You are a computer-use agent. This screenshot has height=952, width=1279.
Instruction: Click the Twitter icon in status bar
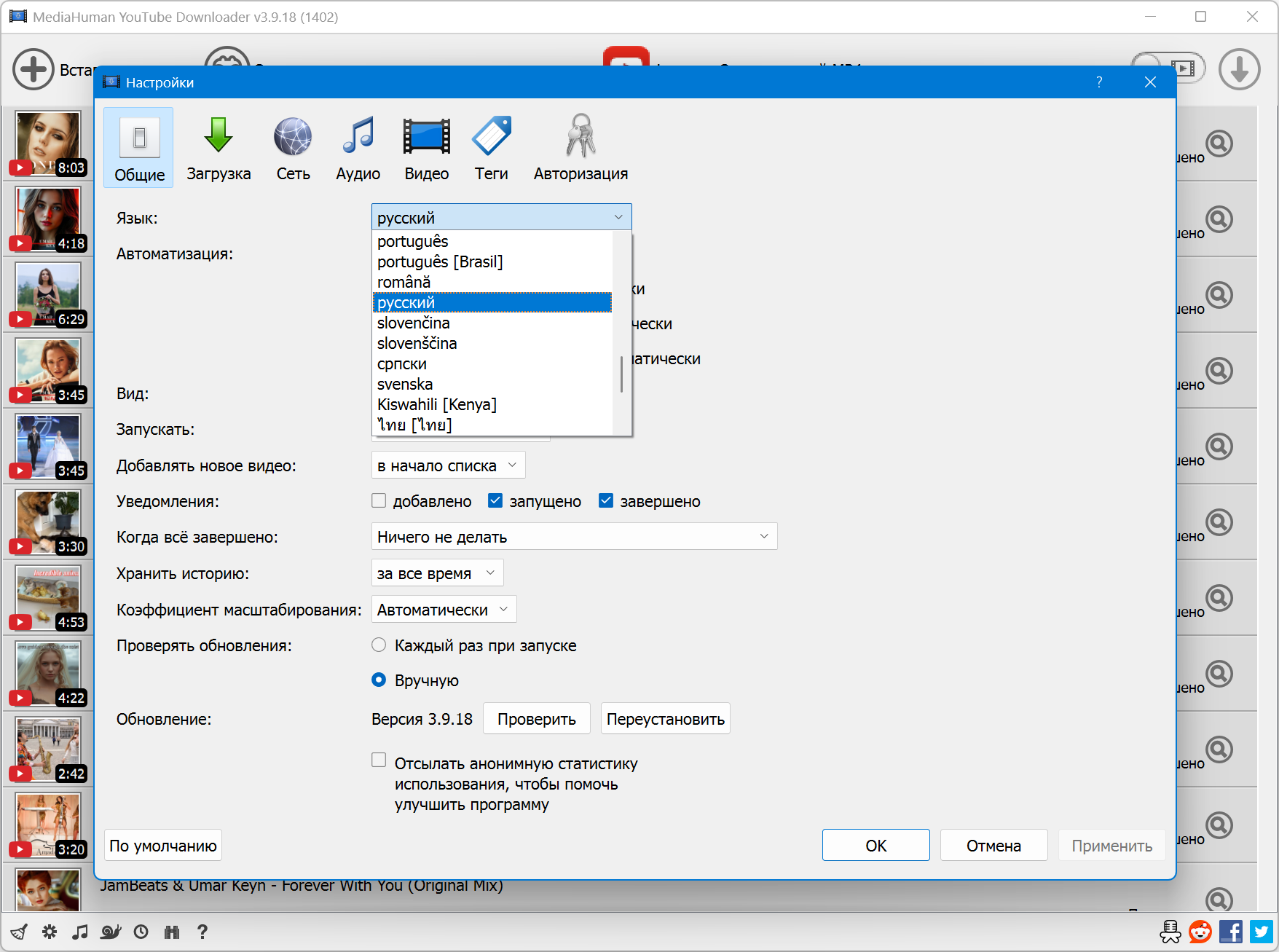point(1262,932)
